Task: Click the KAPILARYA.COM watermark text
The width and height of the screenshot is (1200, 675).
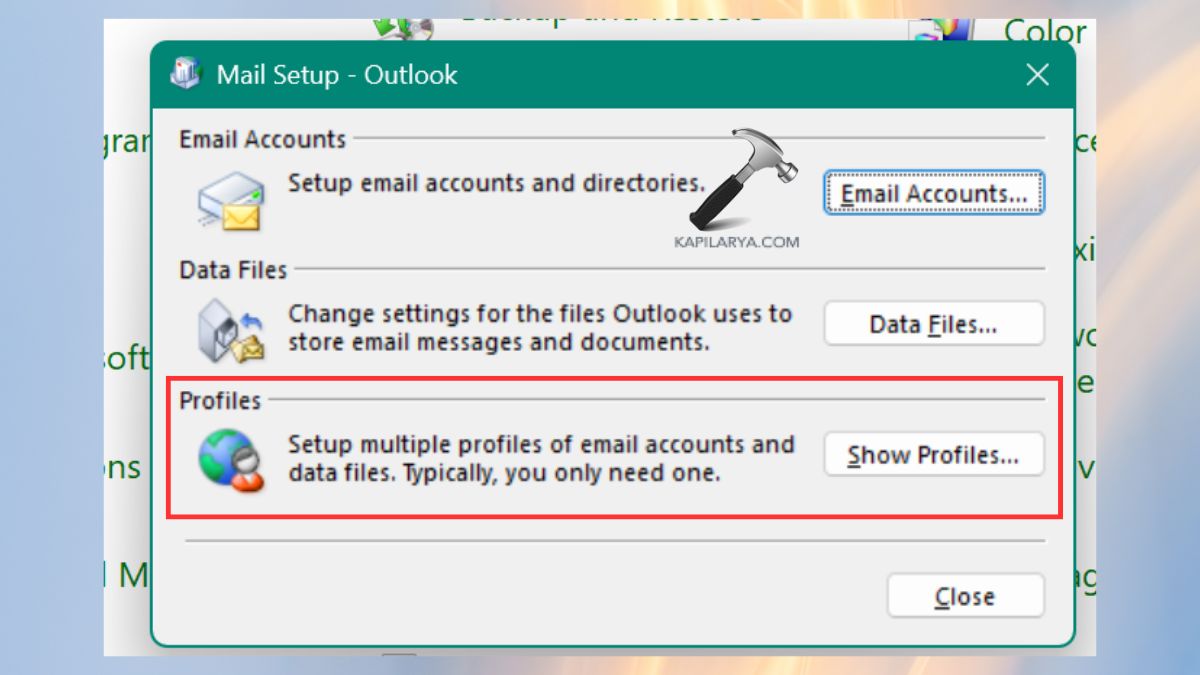Action: pos(738,241)
